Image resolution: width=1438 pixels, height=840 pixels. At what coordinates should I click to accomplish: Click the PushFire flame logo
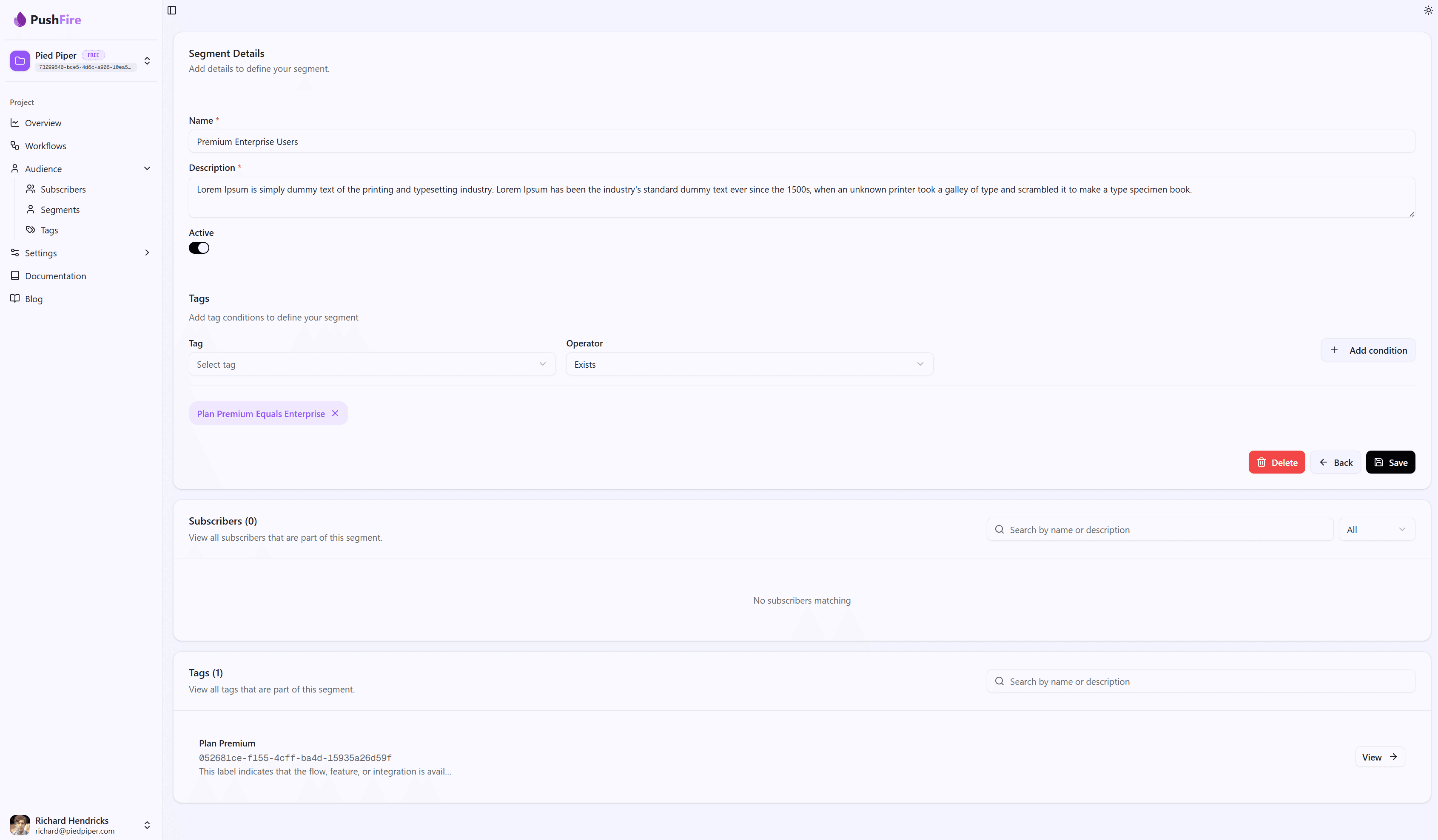click(x=20, y=20)
